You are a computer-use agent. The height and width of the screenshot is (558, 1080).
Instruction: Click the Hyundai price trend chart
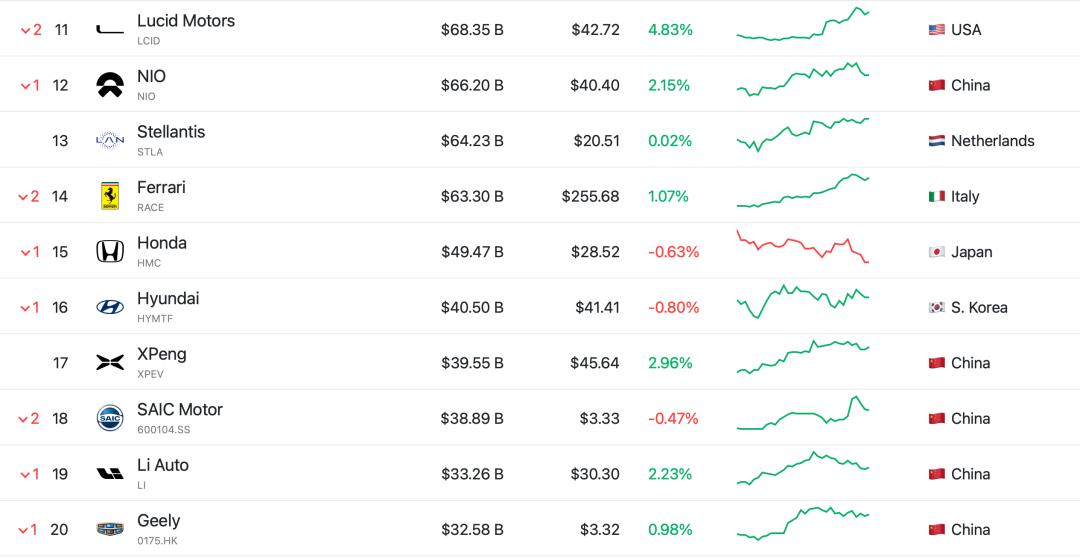803,302
